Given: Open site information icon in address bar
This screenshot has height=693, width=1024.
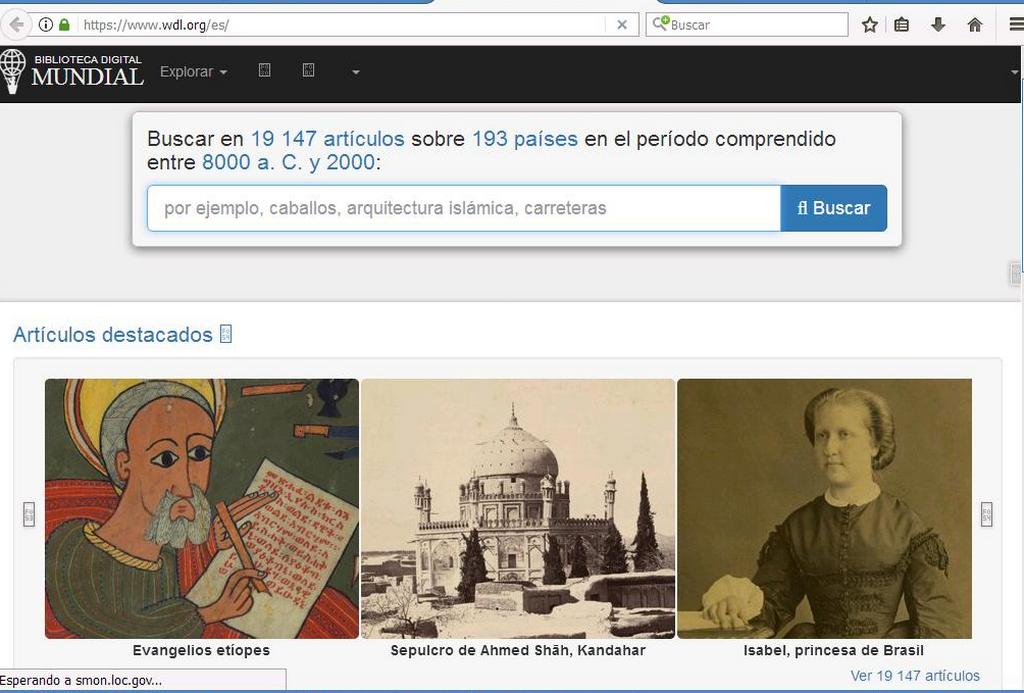Looking at the screenshot, I should coord(46,25).
